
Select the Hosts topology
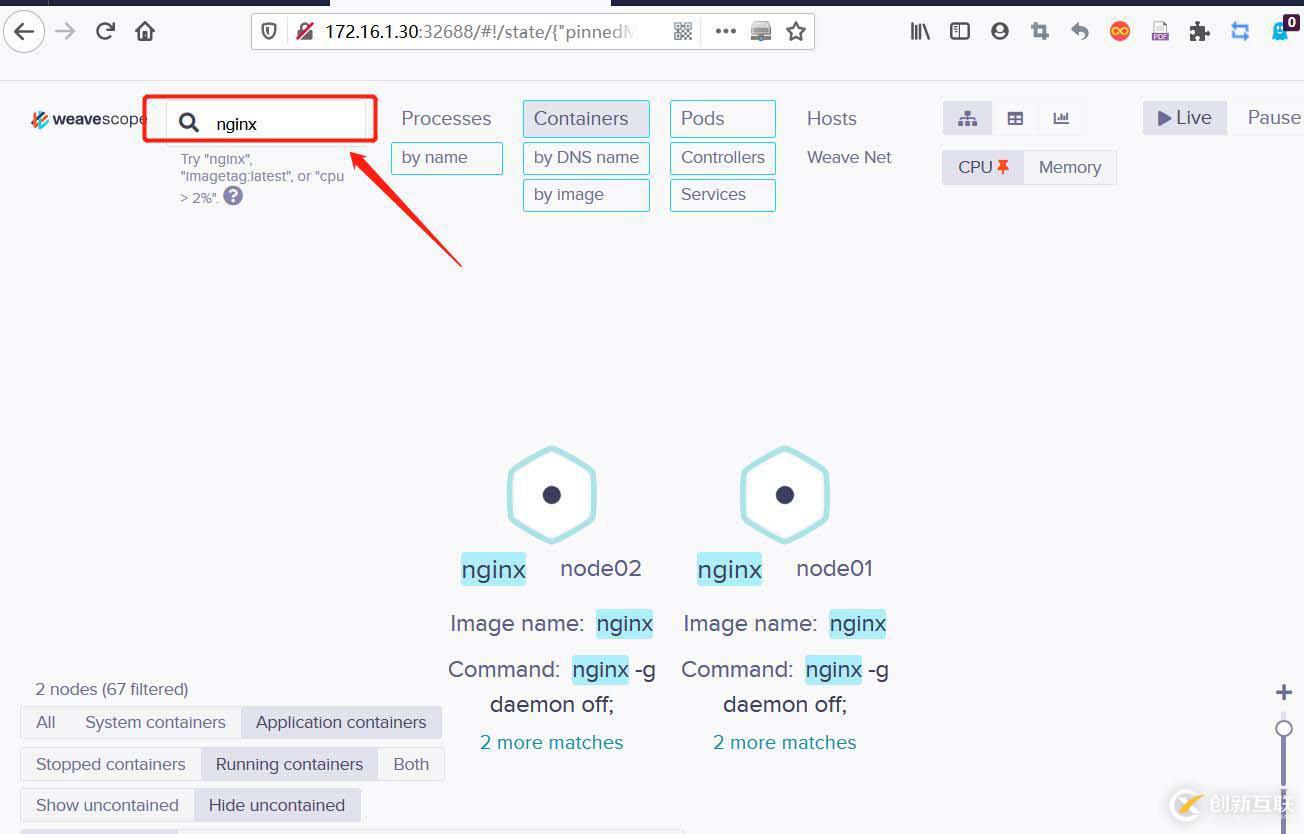(831, 118)
